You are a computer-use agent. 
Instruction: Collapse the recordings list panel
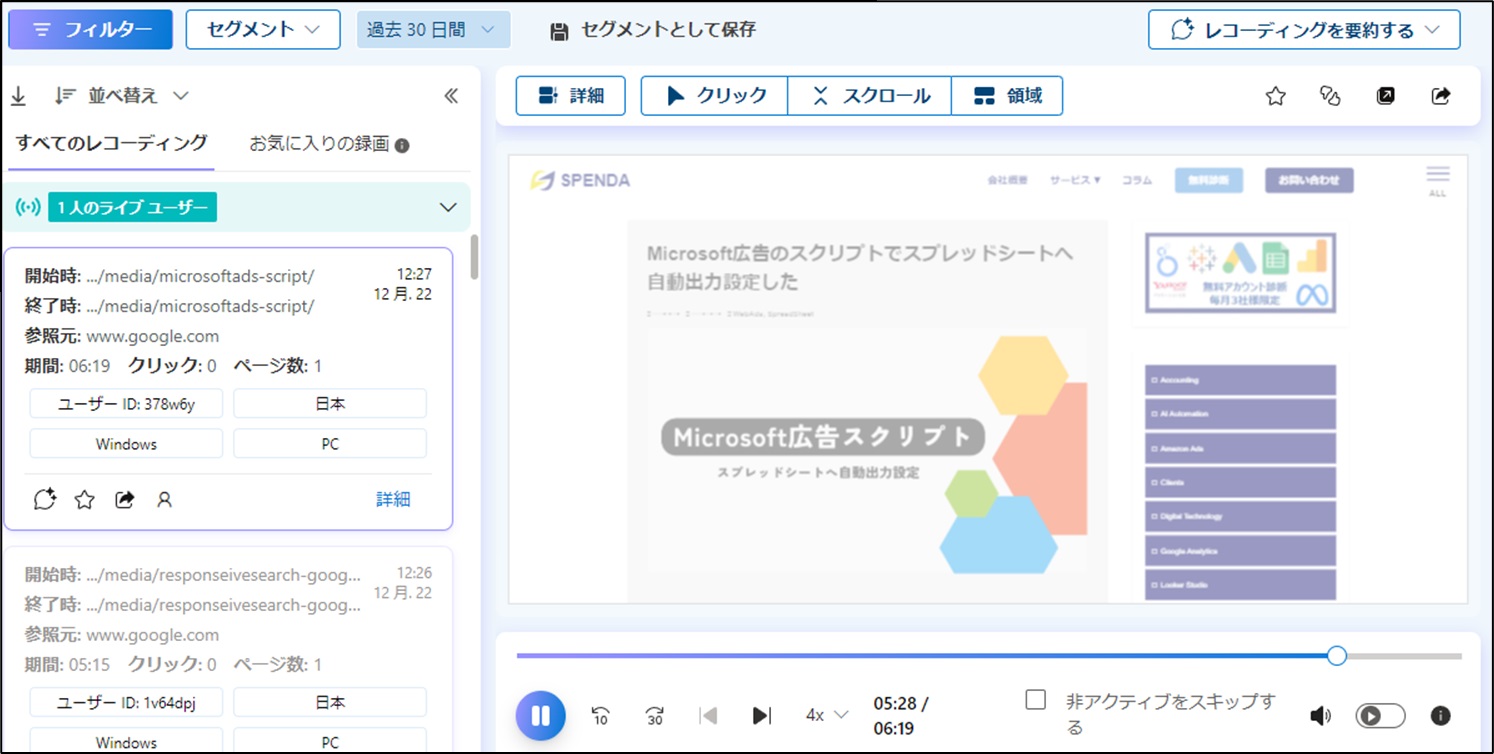[x=451, y=96]
